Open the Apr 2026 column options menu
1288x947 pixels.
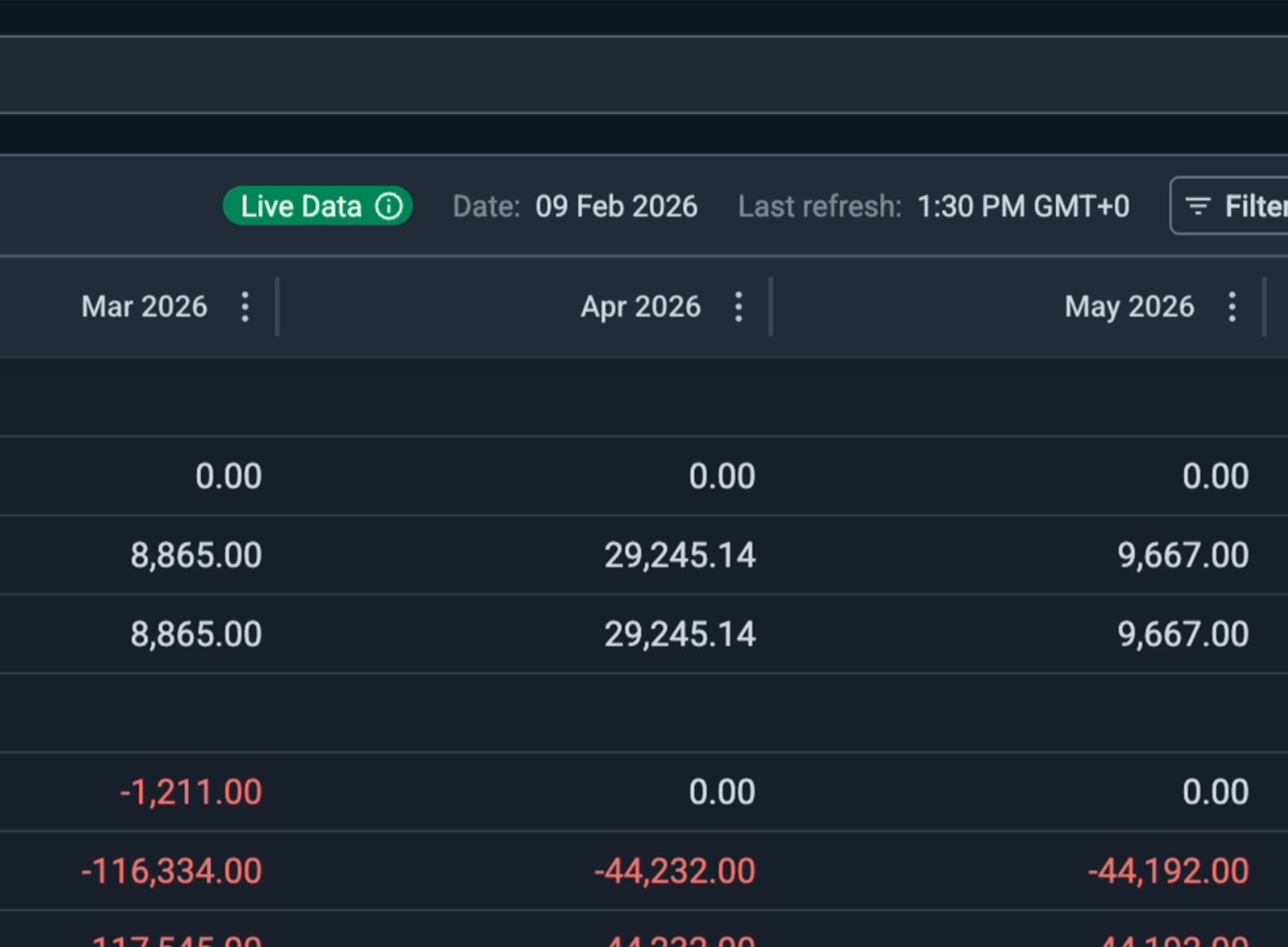[739, 306]
